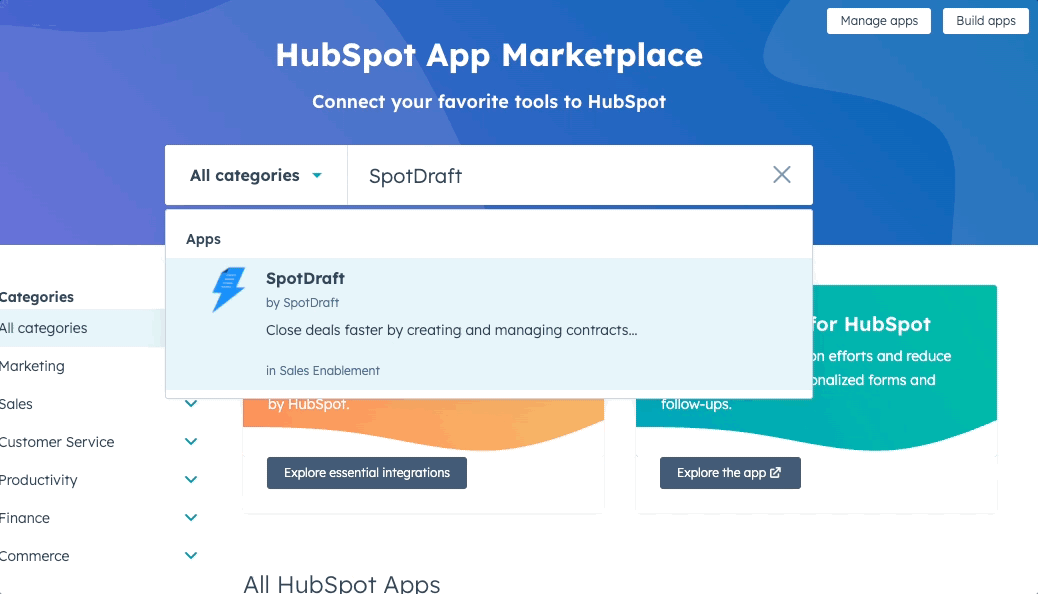The width and height of the screenshot is (1038, 594).
Task: Clear the SpotDraft search text with X
Action: click(781, 175)
